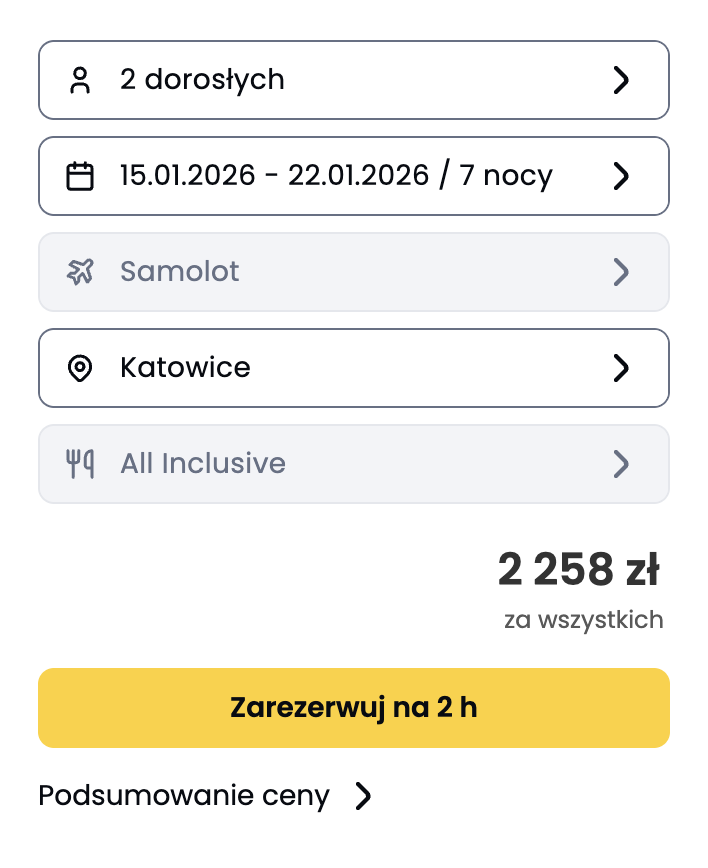Click the location pin icon beside Katowice
708x868 pixels.
(82, 367)
